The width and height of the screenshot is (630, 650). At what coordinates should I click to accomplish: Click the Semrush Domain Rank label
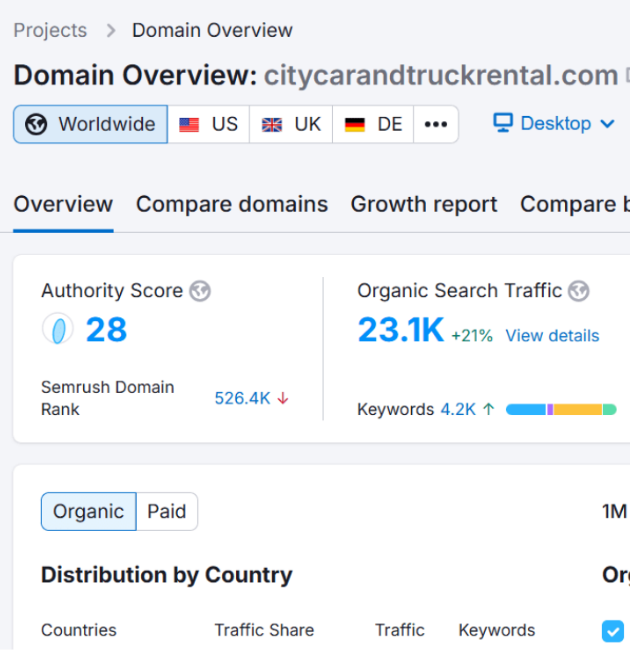[107, 398]
